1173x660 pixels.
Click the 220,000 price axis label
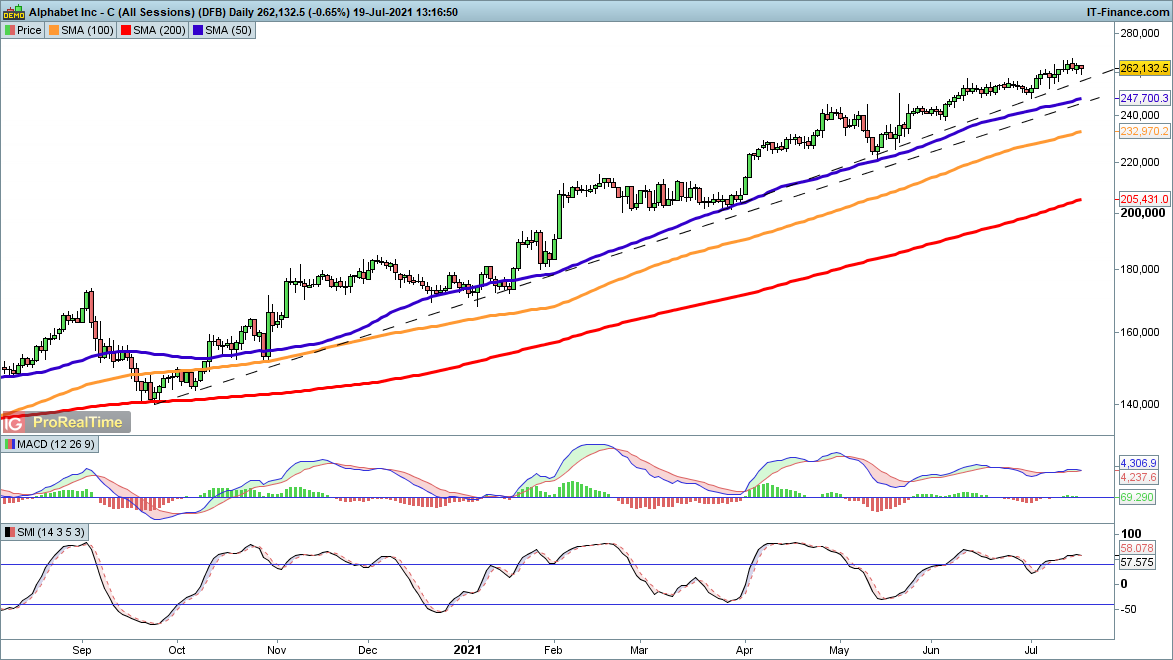click(1140, 162)
